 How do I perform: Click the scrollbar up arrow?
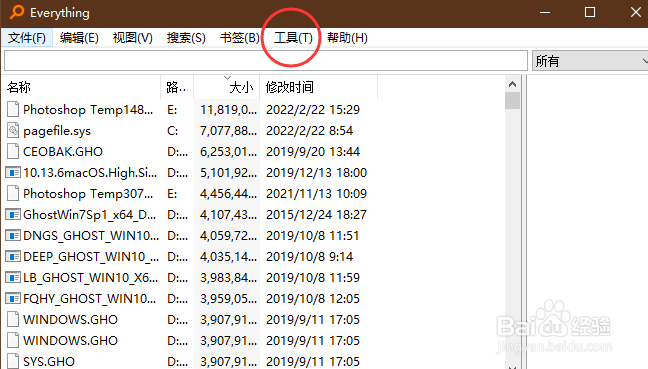tap(512, 84)
